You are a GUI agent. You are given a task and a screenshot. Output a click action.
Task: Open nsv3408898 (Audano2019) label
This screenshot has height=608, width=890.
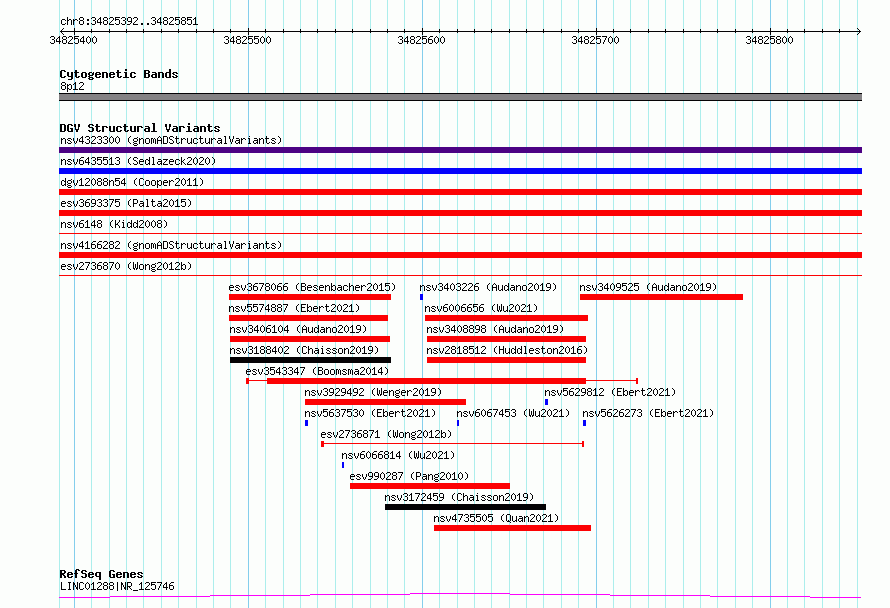(x=495, y=329)
